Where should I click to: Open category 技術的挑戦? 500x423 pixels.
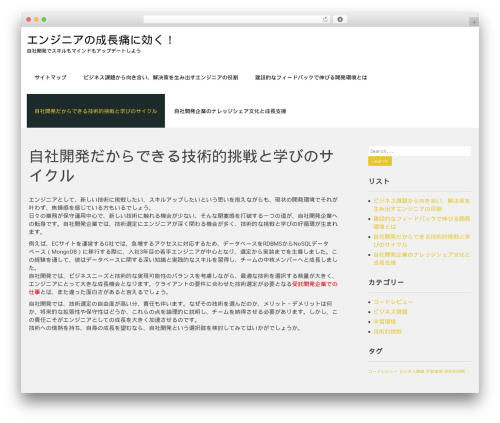click(387, 332)
